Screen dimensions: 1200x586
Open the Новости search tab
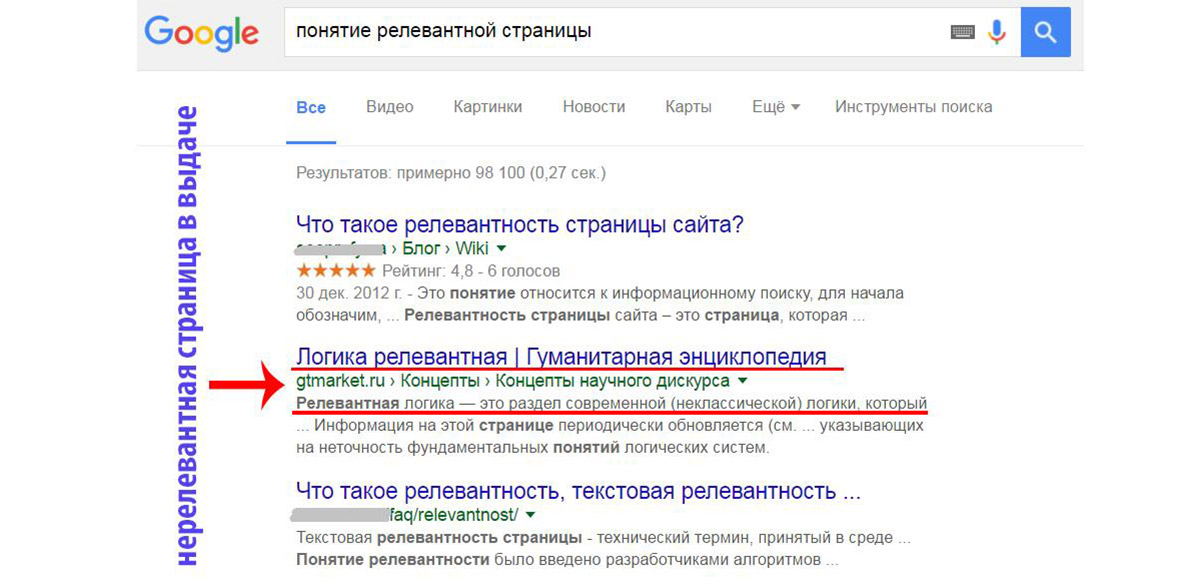pos(593,107)
